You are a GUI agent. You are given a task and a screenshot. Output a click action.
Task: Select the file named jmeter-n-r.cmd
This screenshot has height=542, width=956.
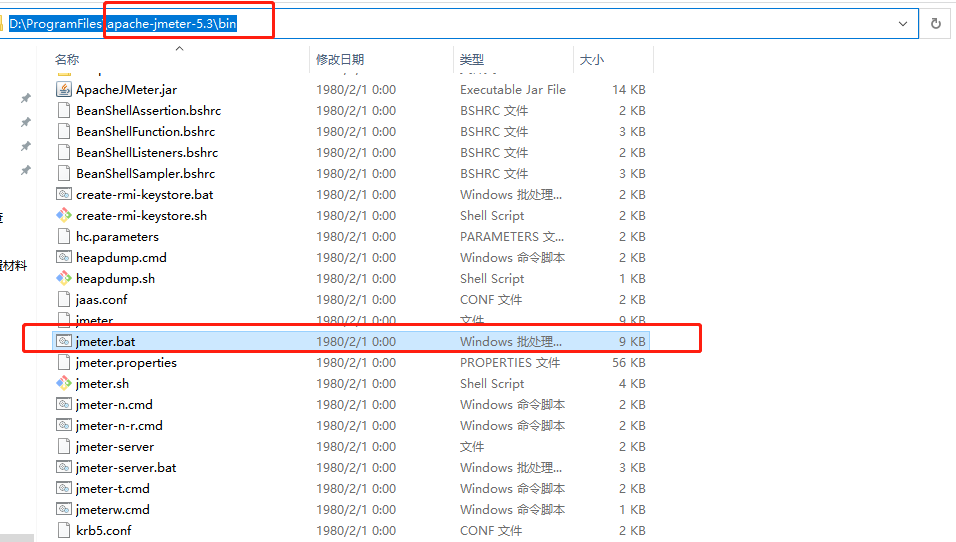[x=119, y=426]
